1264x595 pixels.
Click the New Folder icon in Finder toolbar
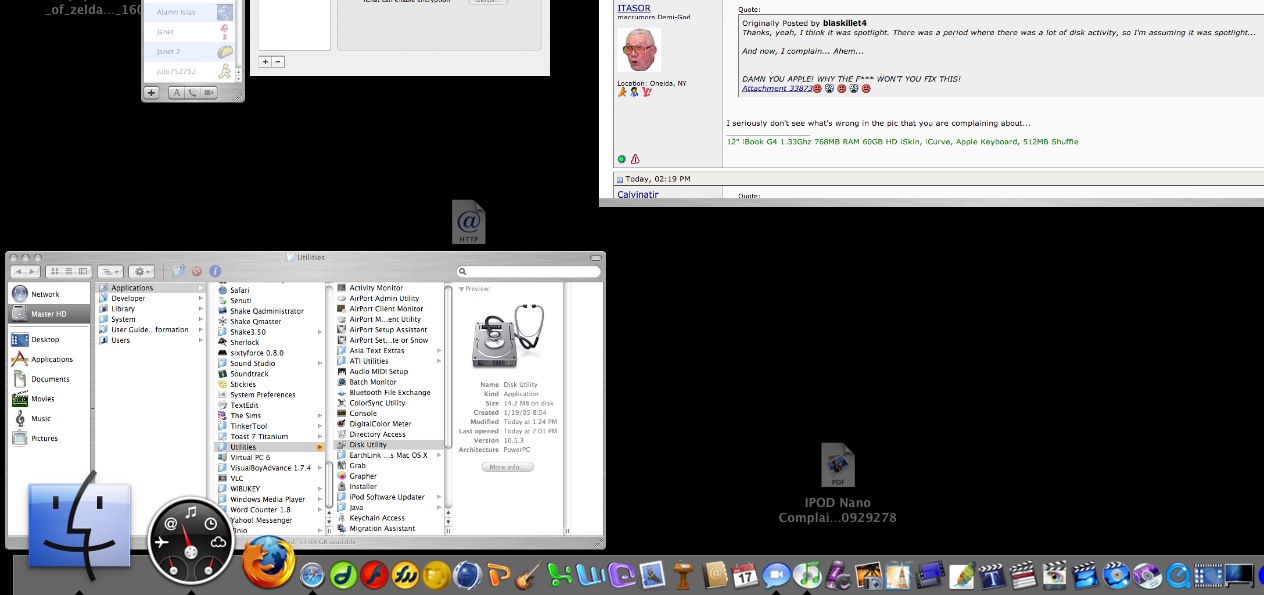click(x=179, y=271)
